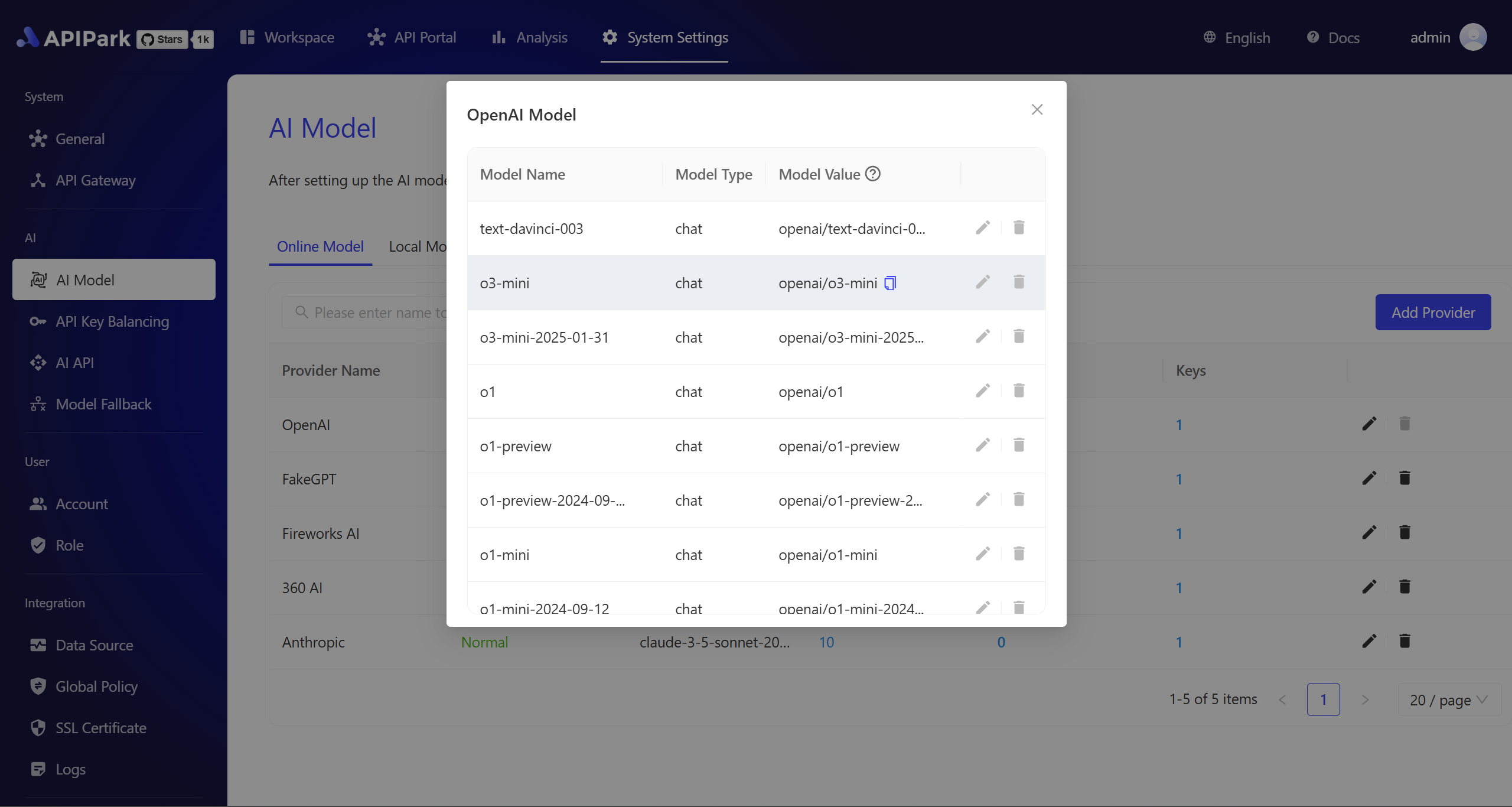Edit the FakeGPT provider
Viewport: 1512px width, 807px height.
coord(1369,479)
